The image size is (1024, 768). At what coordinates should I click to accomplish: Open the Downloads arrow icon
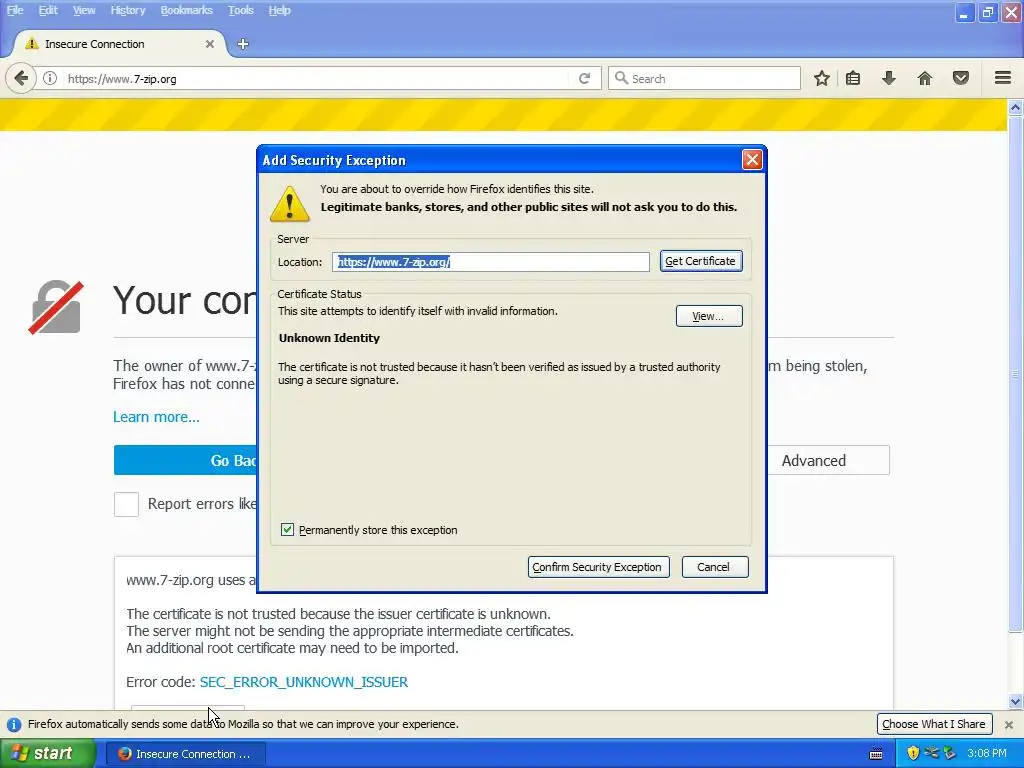[x=888, y=78]
